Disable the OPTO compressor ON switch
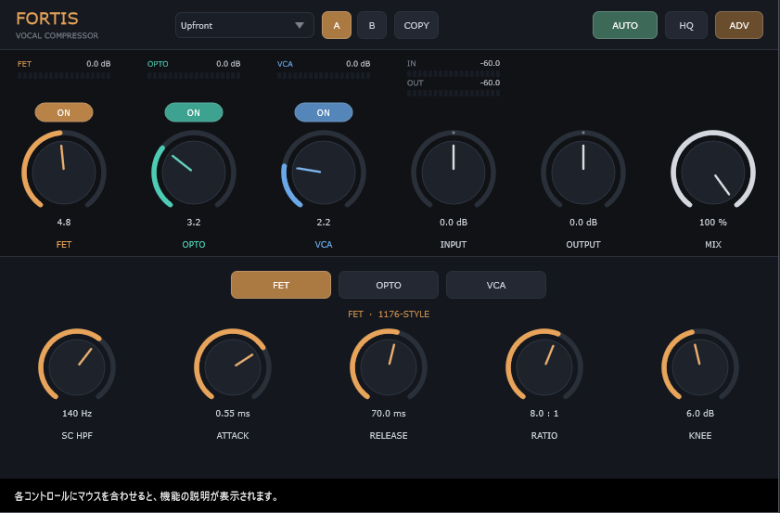 pyautogui.click(x=194, y=112)
